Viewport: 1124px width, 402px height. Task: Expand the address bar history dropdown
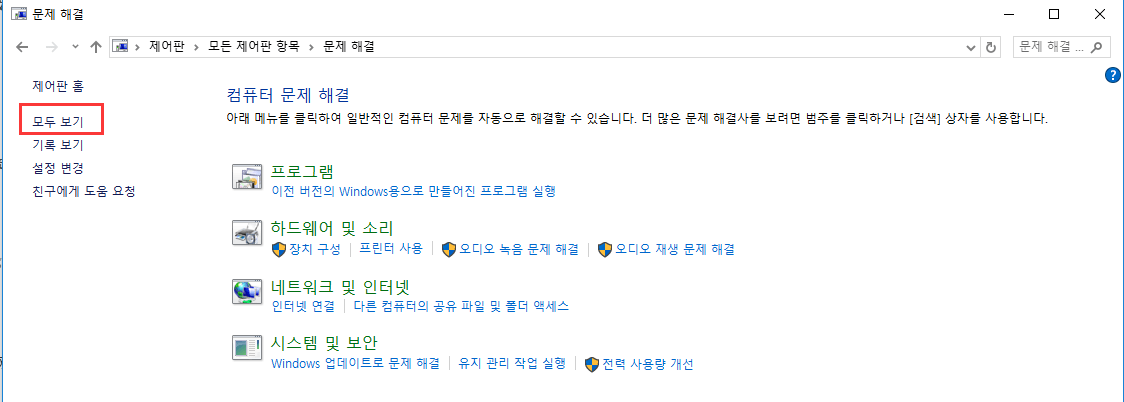click(969, 47)
